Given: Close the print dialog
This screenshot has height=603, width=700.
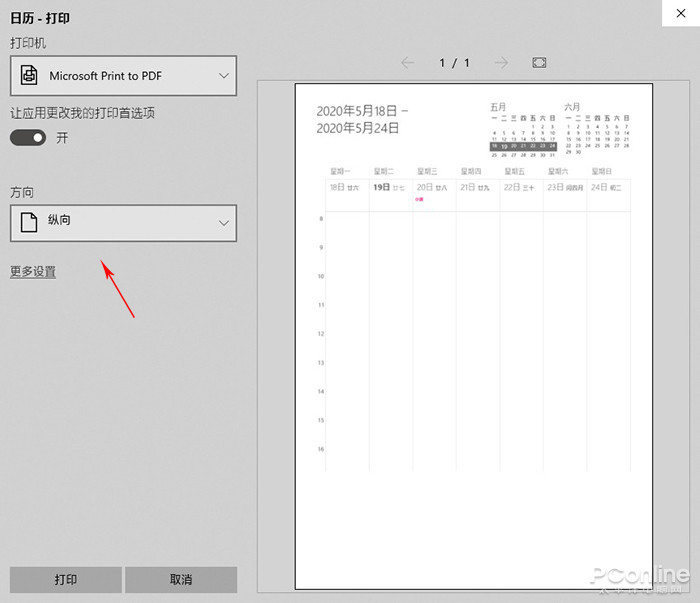Looking at the screenshot, I should pyautogui.click(x=681, y=13).
